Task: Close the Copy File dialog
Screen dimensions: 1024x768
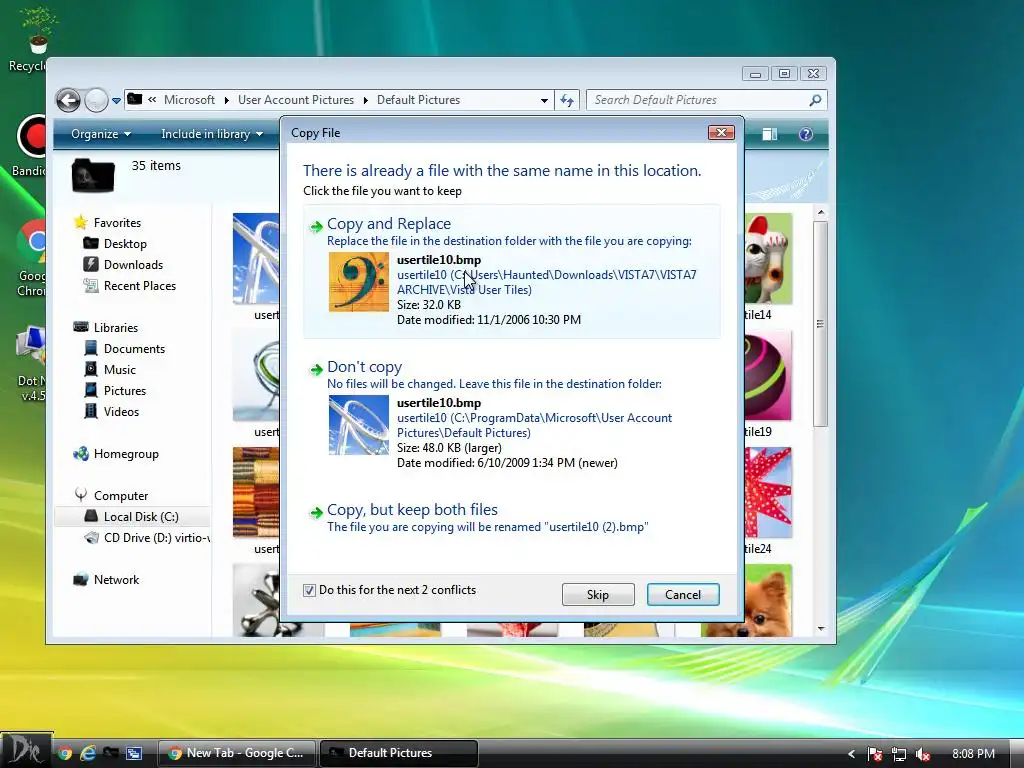Action: pos(722,133)
